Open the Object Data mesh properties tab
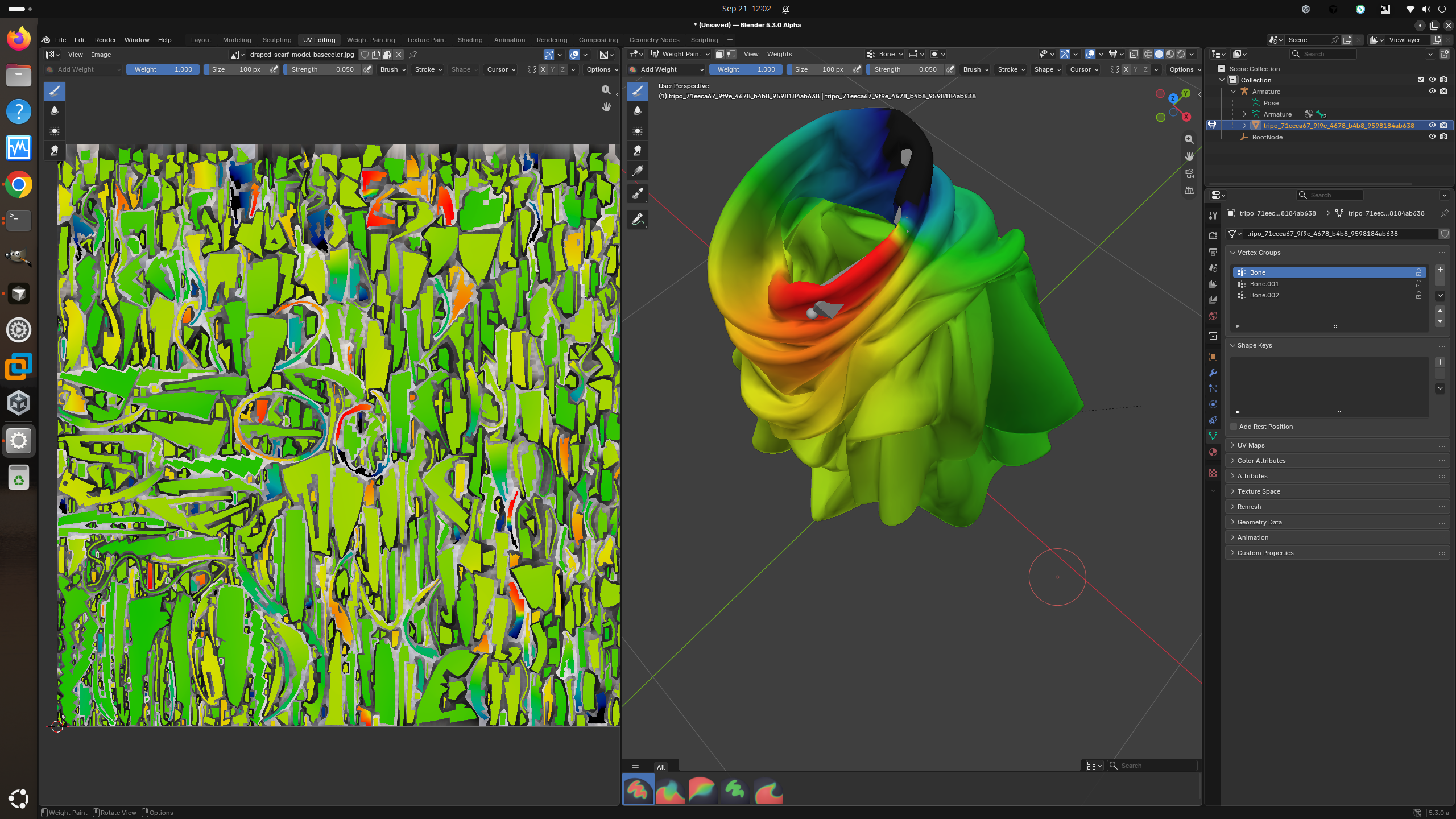Image resolution: width=1456 pixels, height=819 pixels. click(1213, 436)
